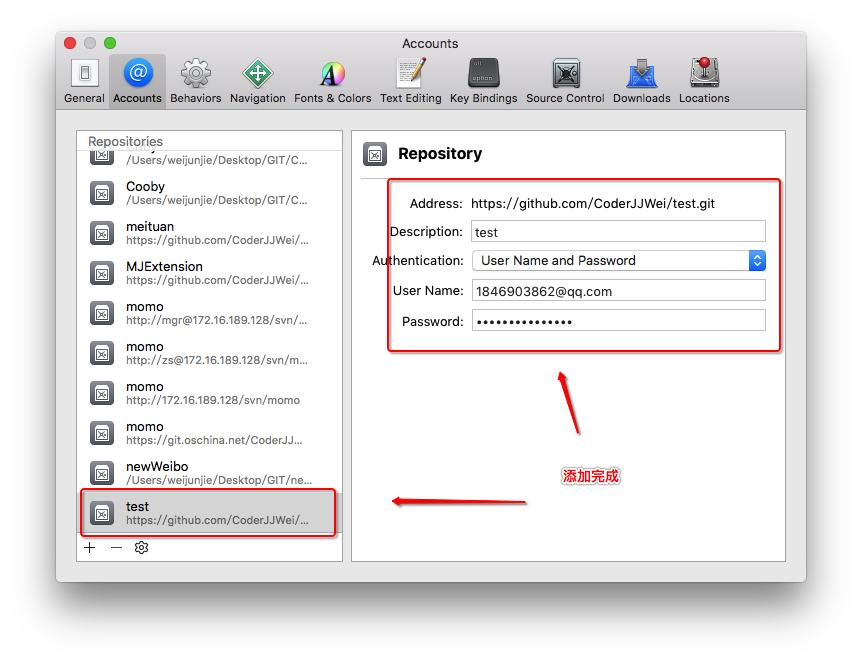This screenshot has height=662, width=862.
Task: Open Key Bindings preferences
Action: tap(484, 81)
